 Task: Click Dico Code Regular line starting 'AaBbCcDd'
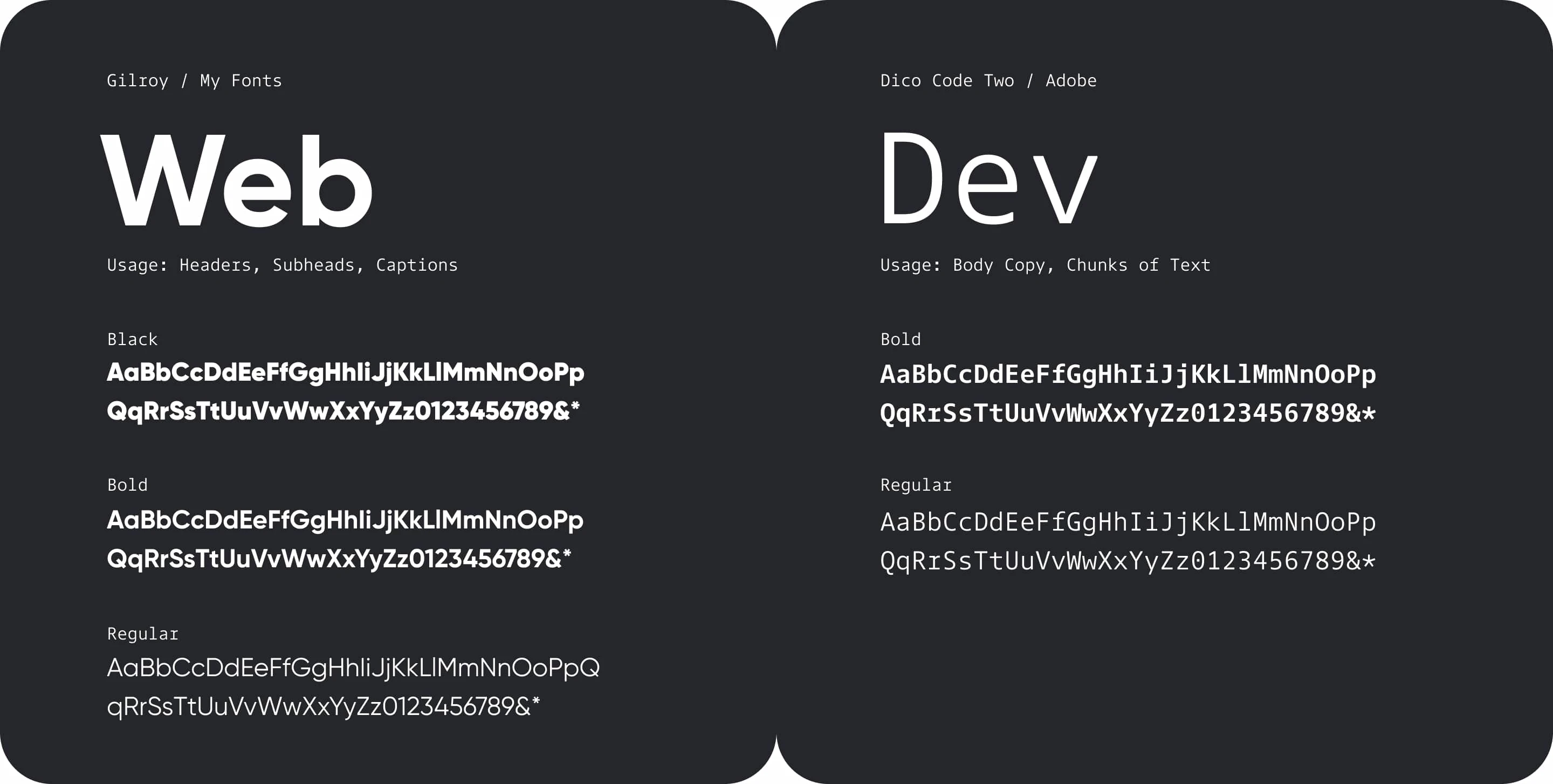(x=1128, y=523)
